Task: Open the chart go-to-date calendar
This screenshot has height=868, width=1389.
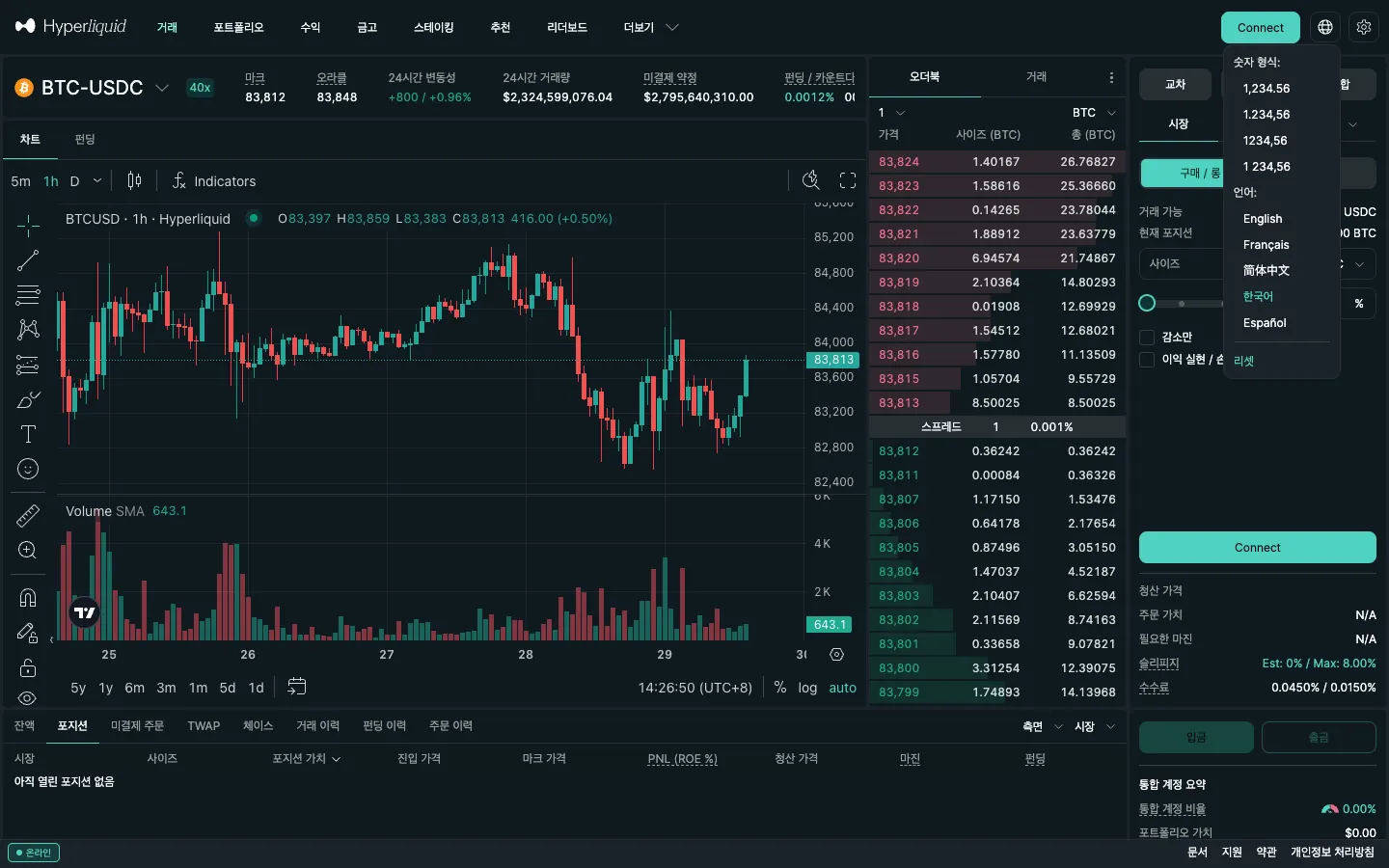Action: coord(297,687)
